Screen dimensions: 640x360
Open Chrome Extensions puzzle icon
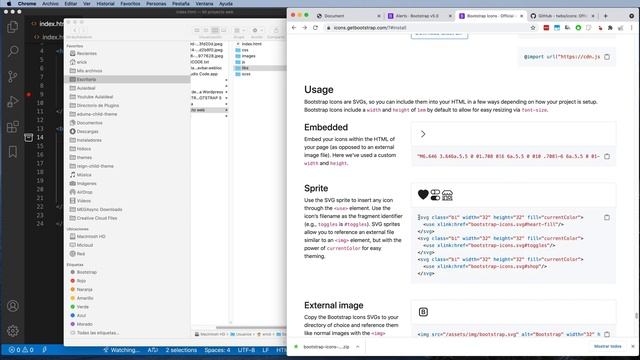[x=610, y=28]
